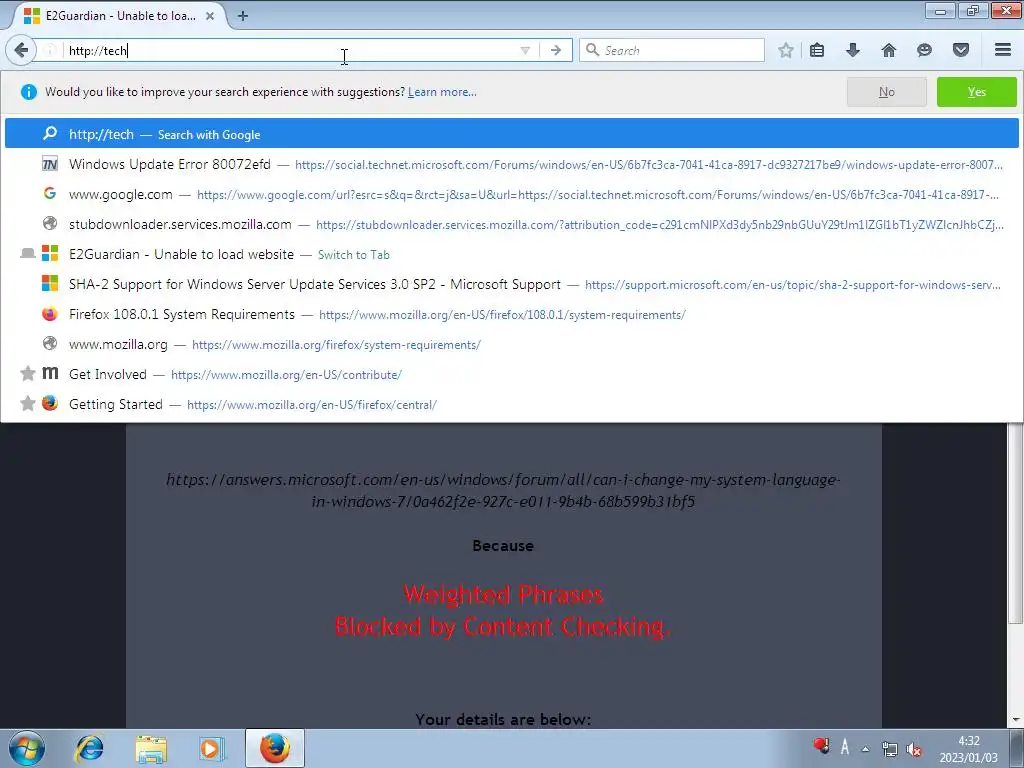
Task: Click the scrollbar down arrow
Action: pos(1016,720)
